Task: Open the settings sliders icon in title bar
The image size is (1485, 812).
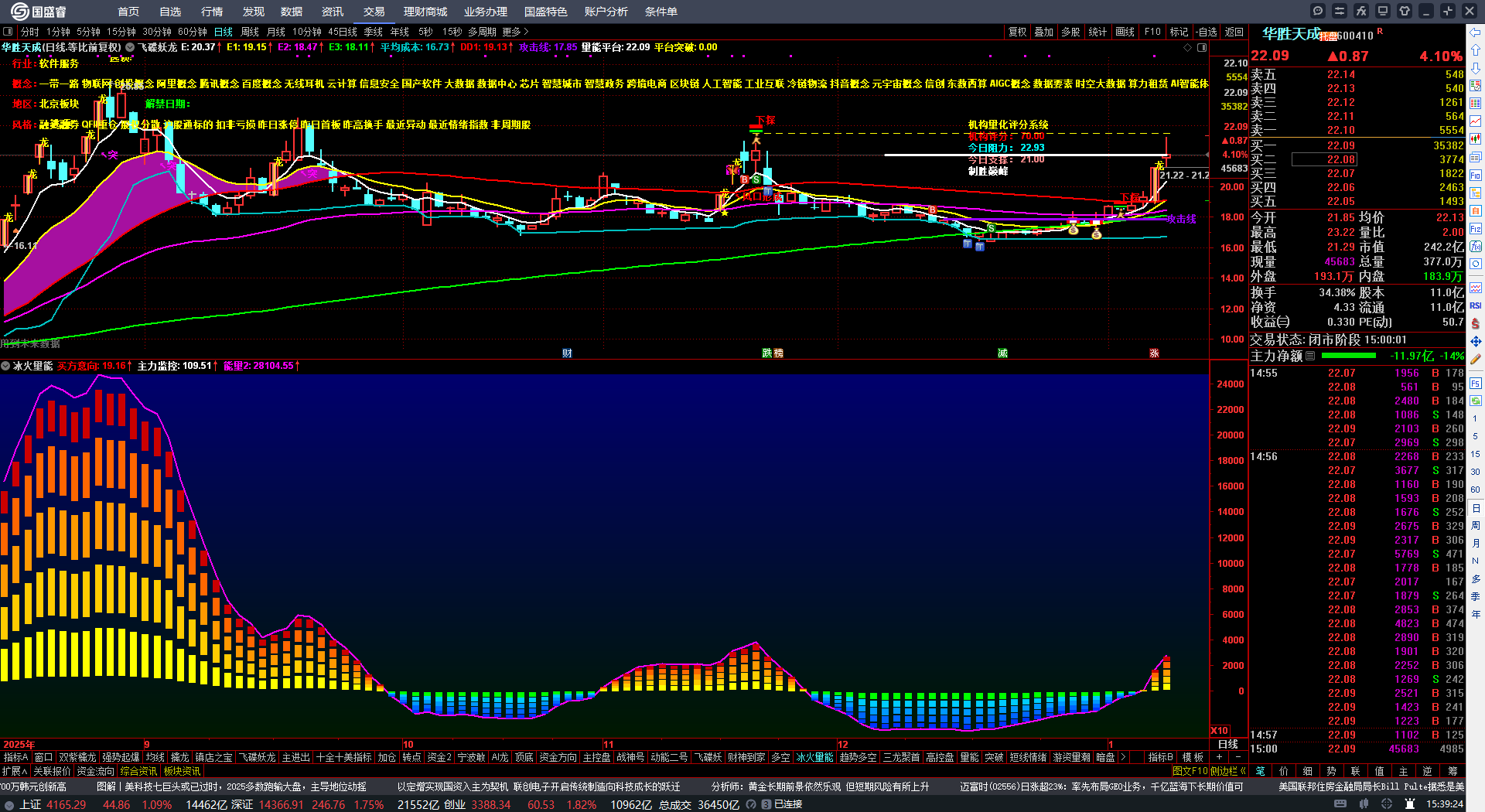Action: click(1340, 11)
